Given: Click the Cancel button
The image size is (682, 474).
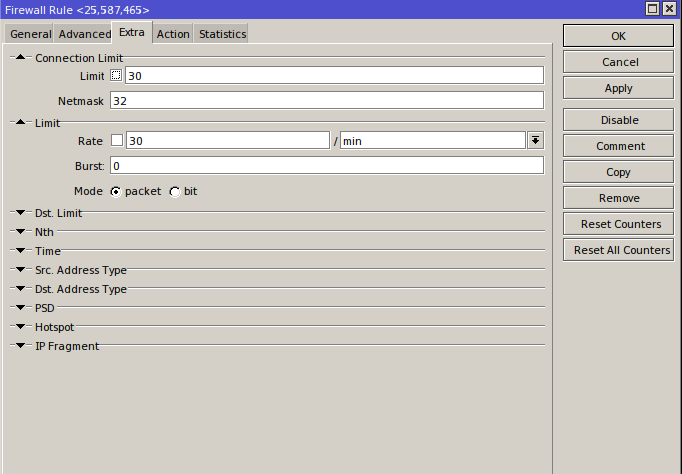Looking at the screenshot, I should click(618, 62).
